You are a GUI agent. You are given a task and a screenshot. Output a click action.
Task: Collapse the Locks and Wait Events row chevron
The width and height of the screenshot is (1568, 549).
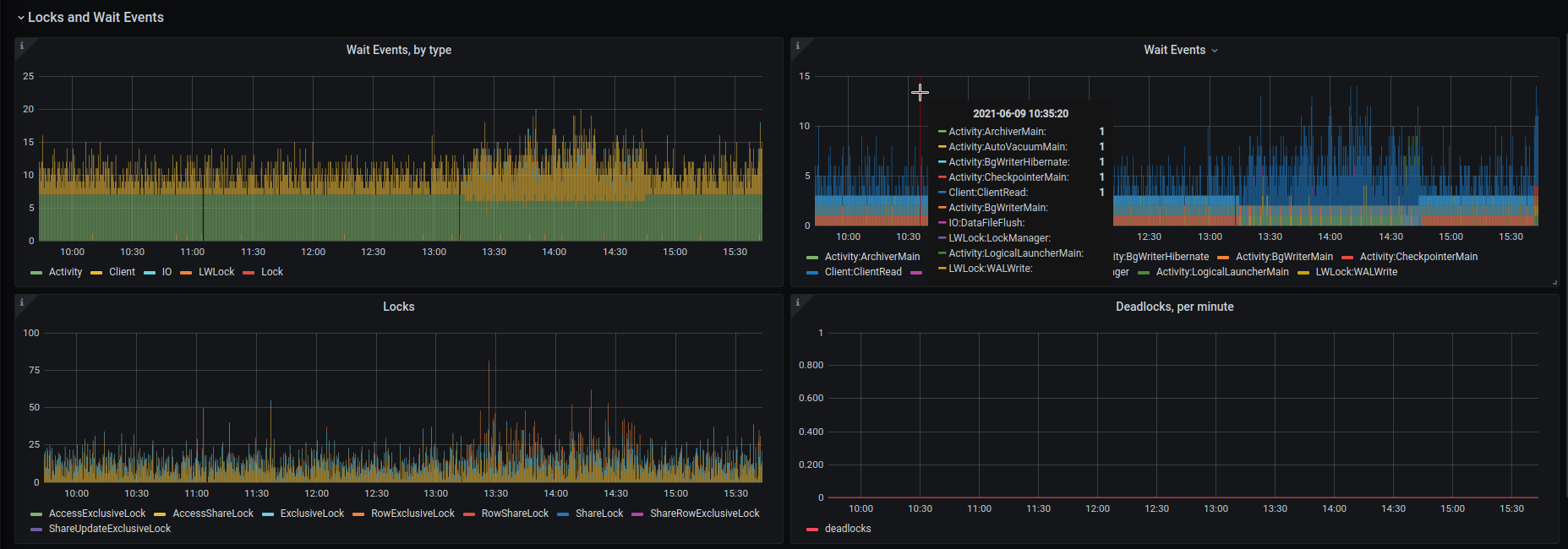pyautogui.click(x=20, y=18)
